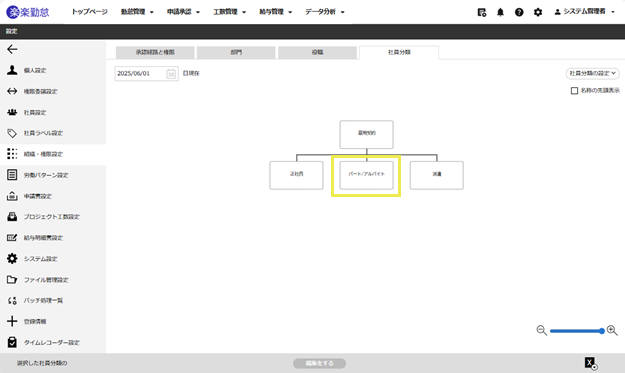
Task: Select the root node of the chart
Action: (x=366, y=134)
